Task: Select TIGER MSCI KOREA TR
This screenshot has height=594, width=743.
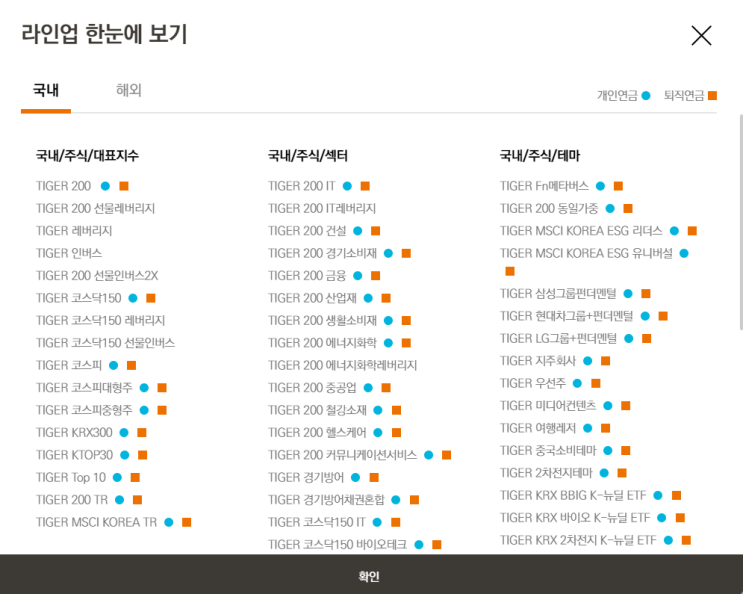Action: tap(96, 522)
